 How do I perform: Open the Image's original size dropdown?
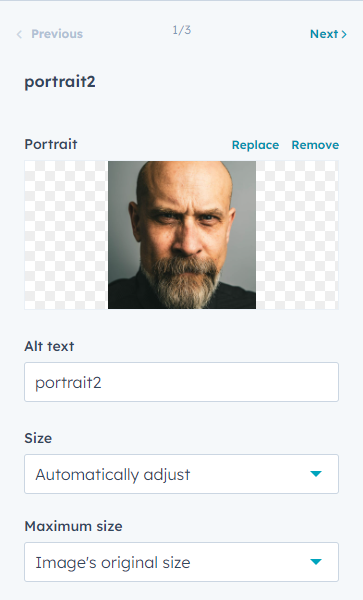click(181, 562)
